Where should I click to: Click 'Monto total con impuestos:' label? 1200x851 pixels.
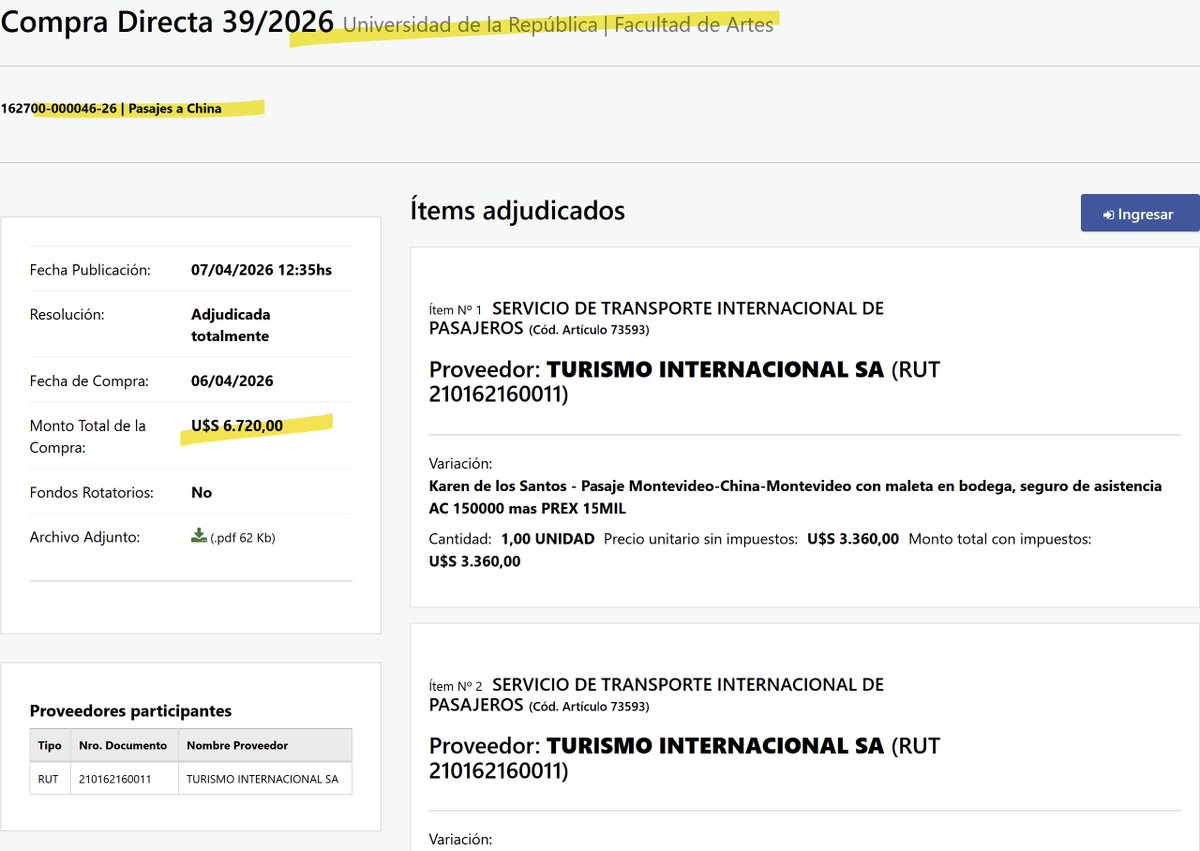tap(1000, 539)
